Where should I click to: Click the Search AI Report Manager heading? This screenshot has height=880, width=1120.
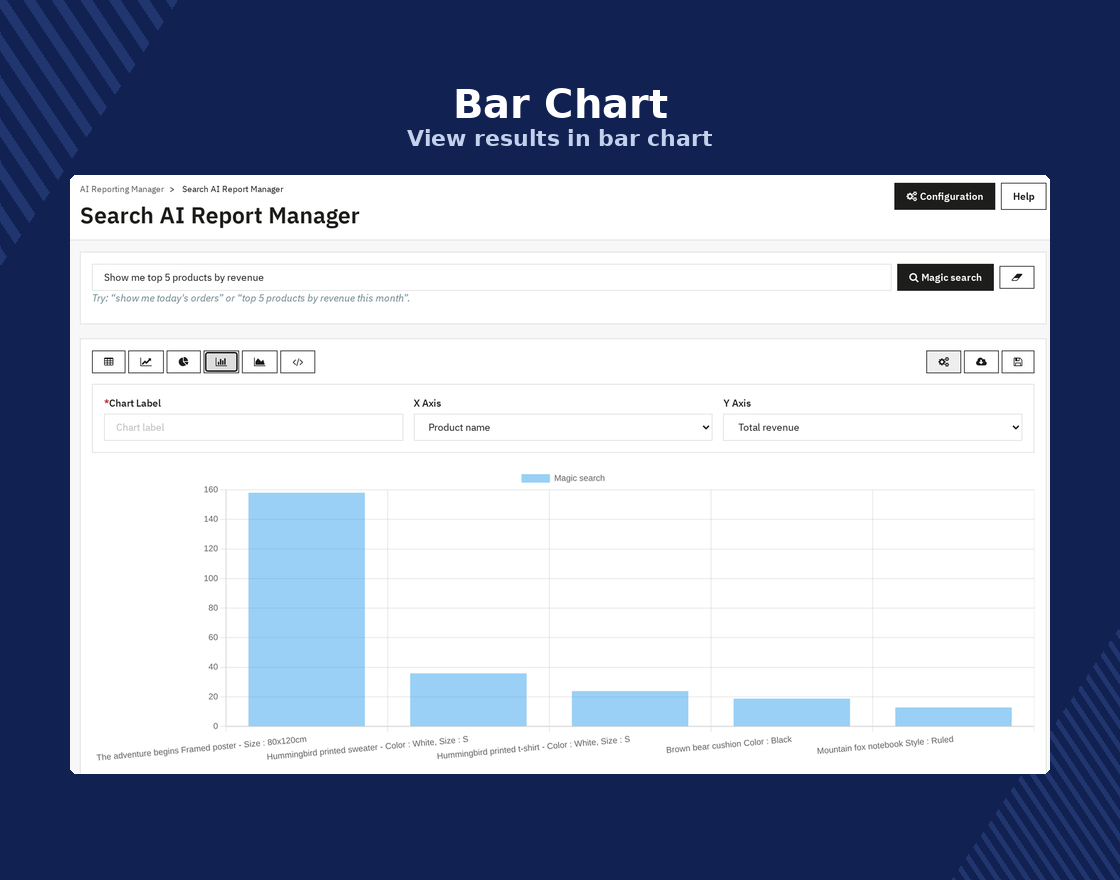coord(220,216)
